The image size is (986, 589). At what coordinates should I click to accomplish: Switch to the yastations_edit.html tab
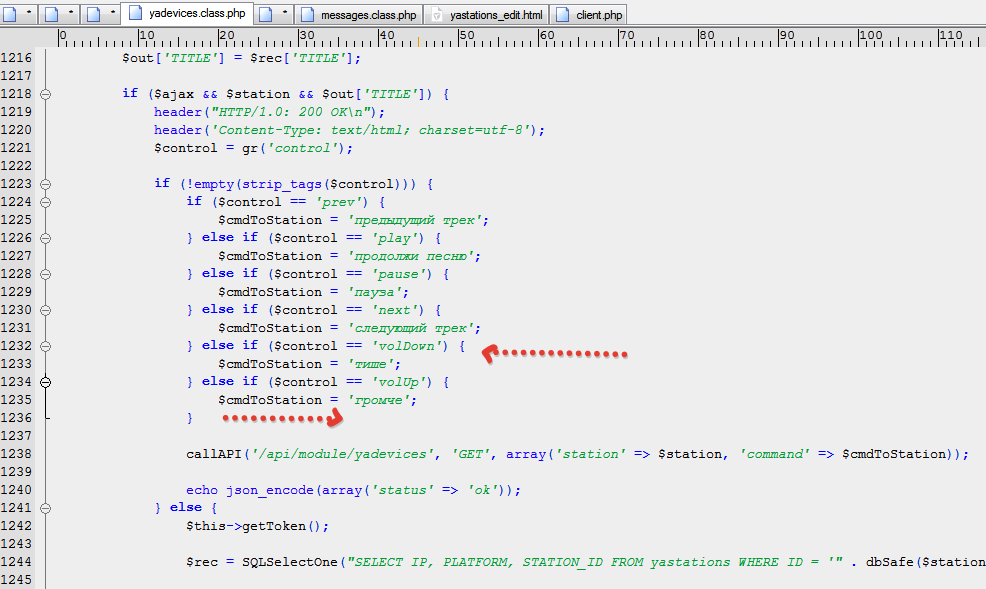486,14
